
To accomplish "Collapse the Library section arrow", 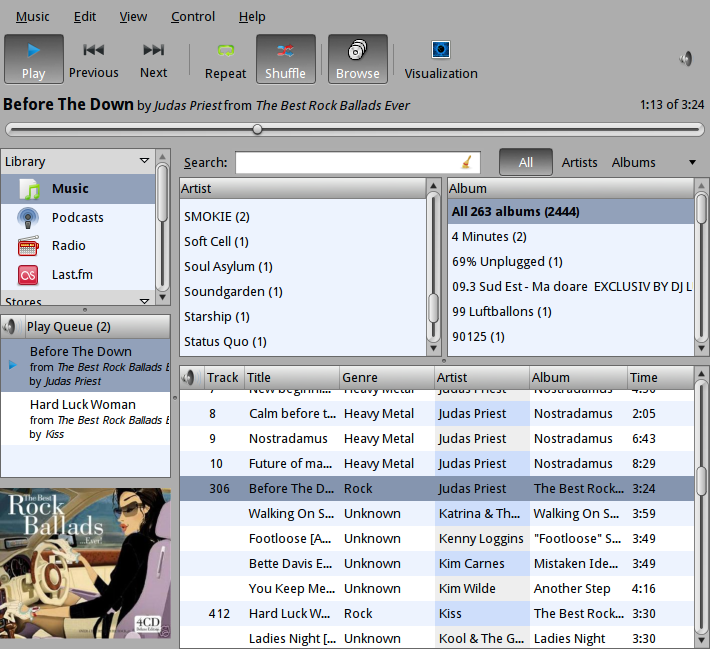I will (144, 161).
